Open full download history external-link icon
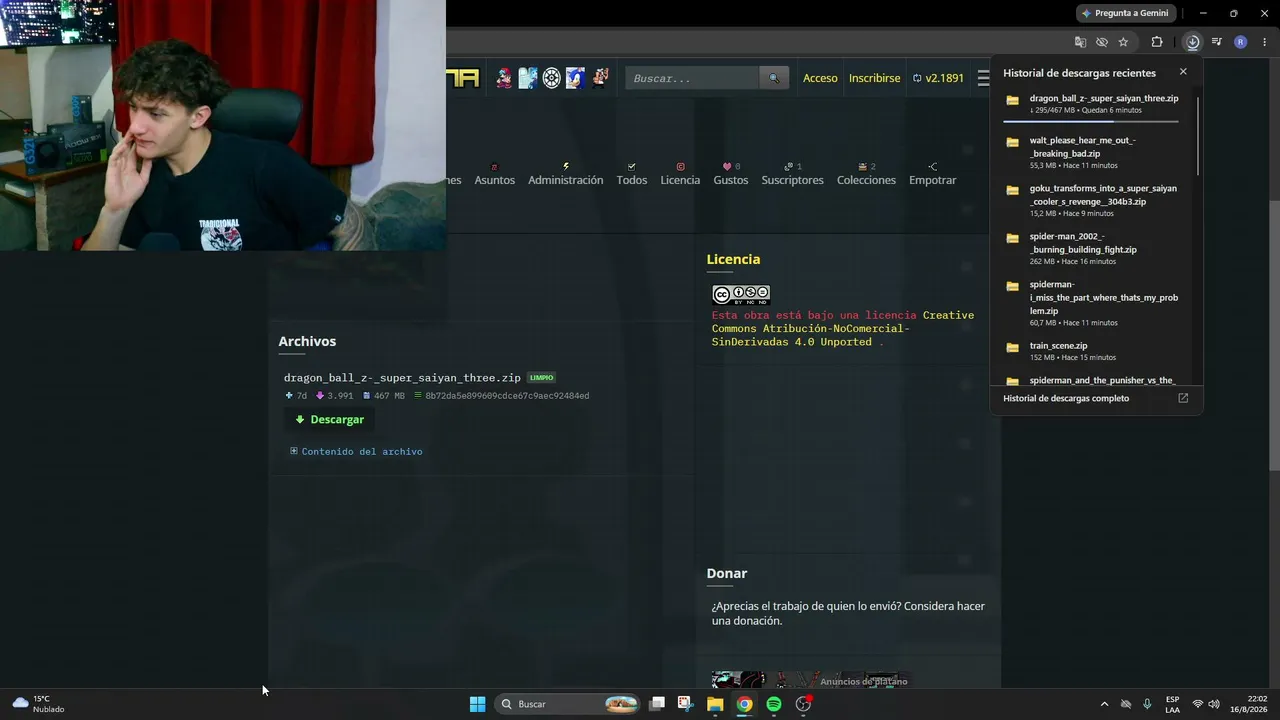The width and height of the screenshot is (1280, 720). point(1183,398)
